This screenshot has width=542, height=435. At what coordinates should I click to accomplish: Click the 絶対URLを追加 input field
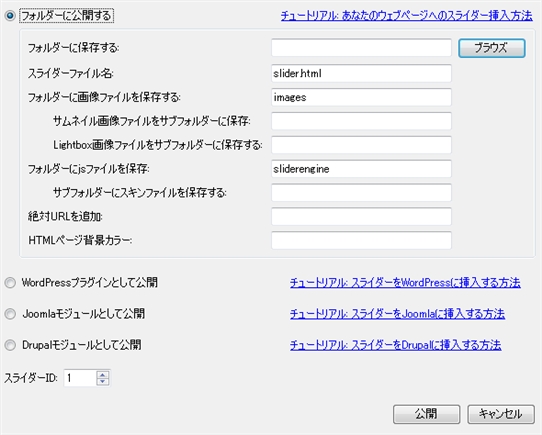click(361, 216)
